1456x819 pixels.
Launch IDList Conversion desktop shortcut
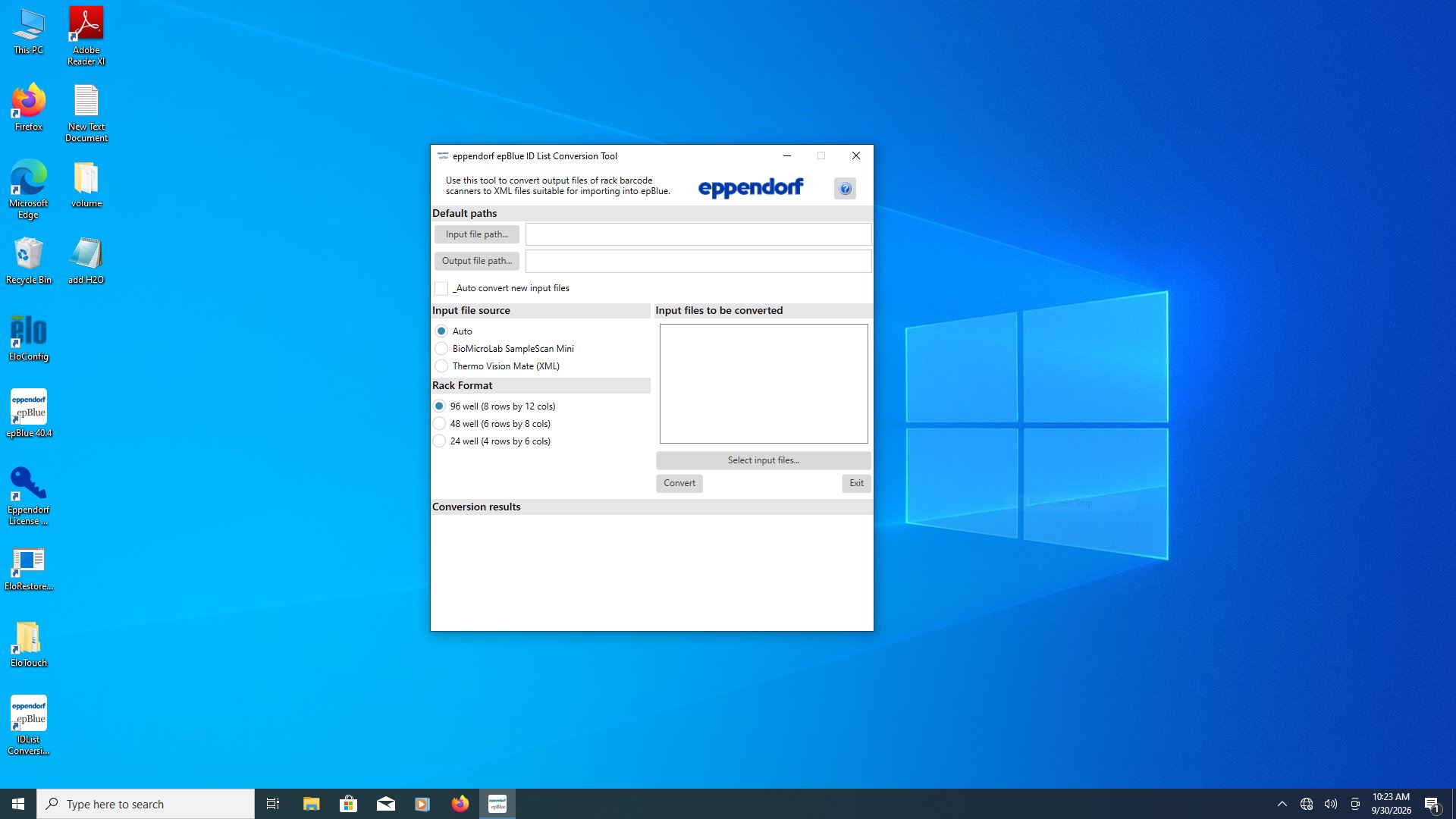tap(29, 726)
